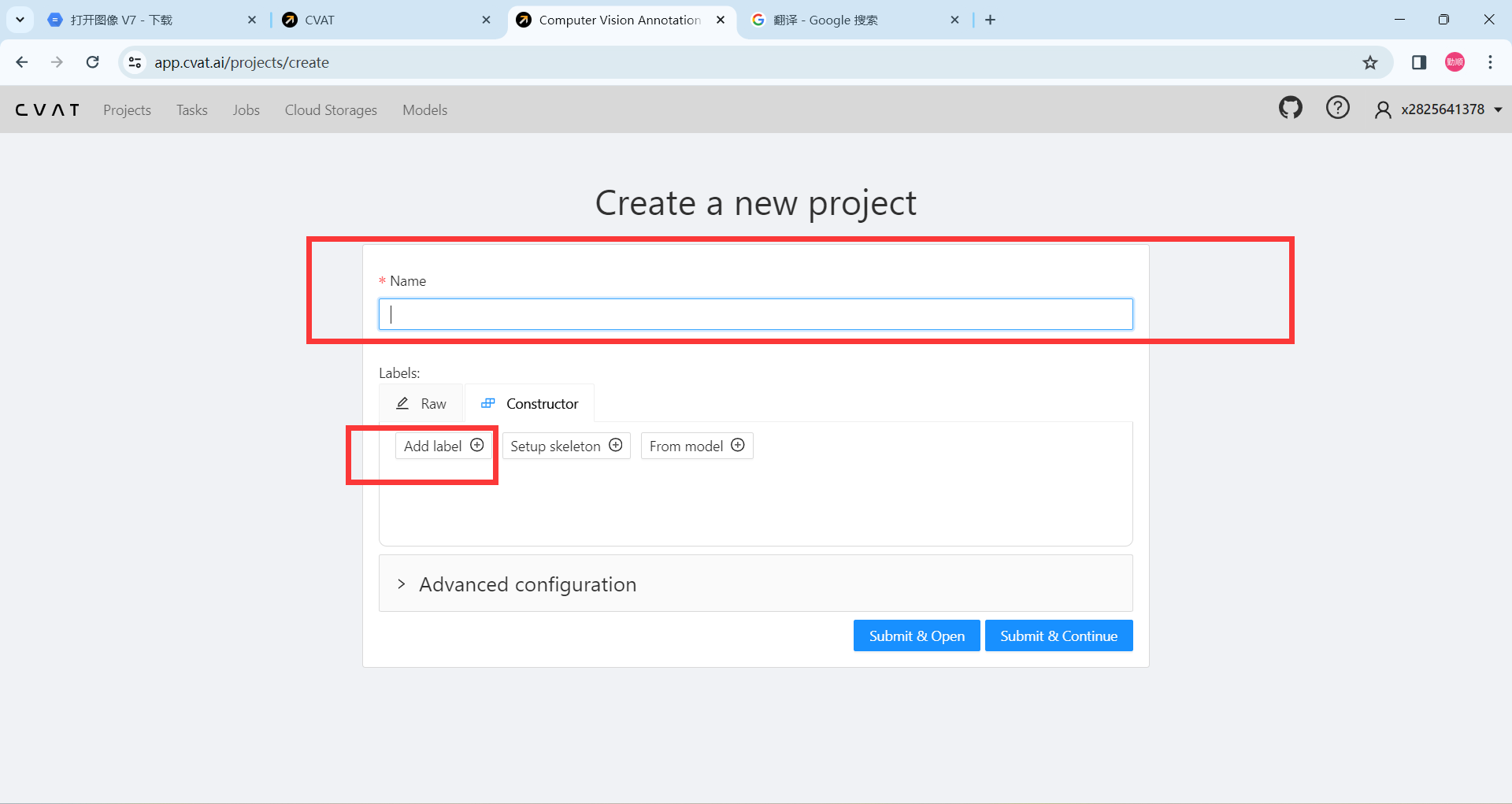Image resolution: width=1512 pixels, height=804 pixels.
Task: Focus the project Name input field
Action: coord(755,314)
